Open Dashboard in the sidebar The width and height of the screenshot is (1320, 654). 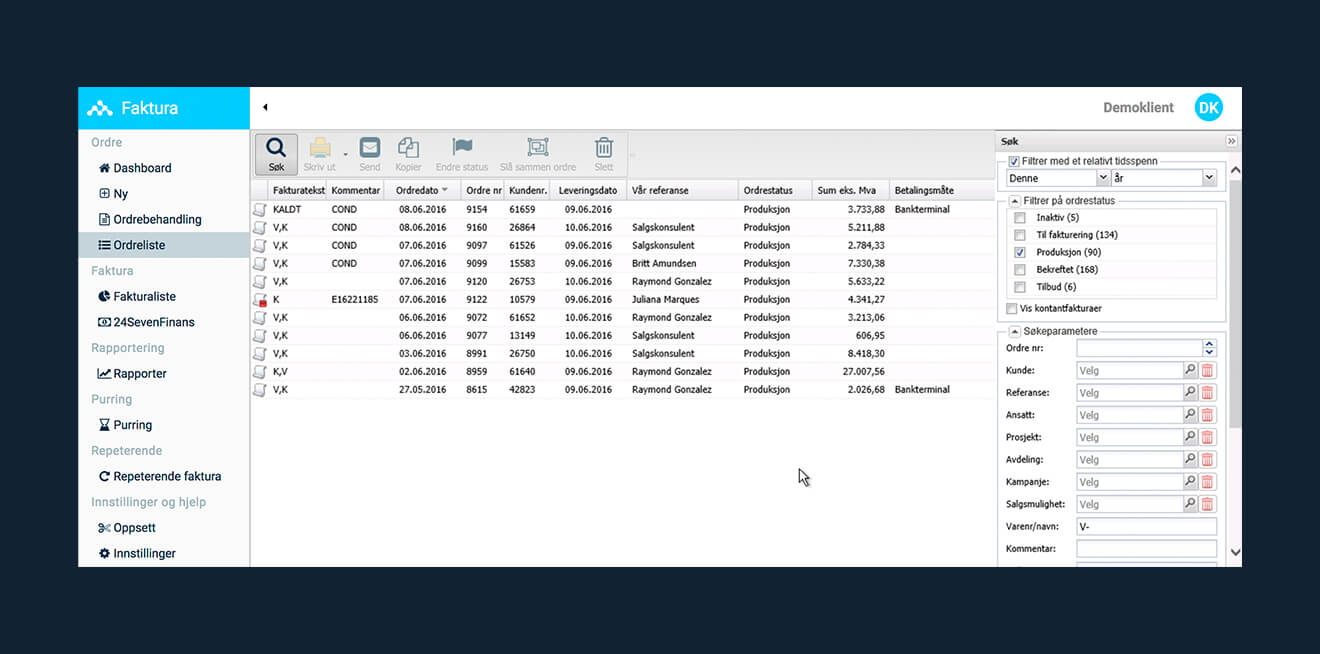click(142, 168)
